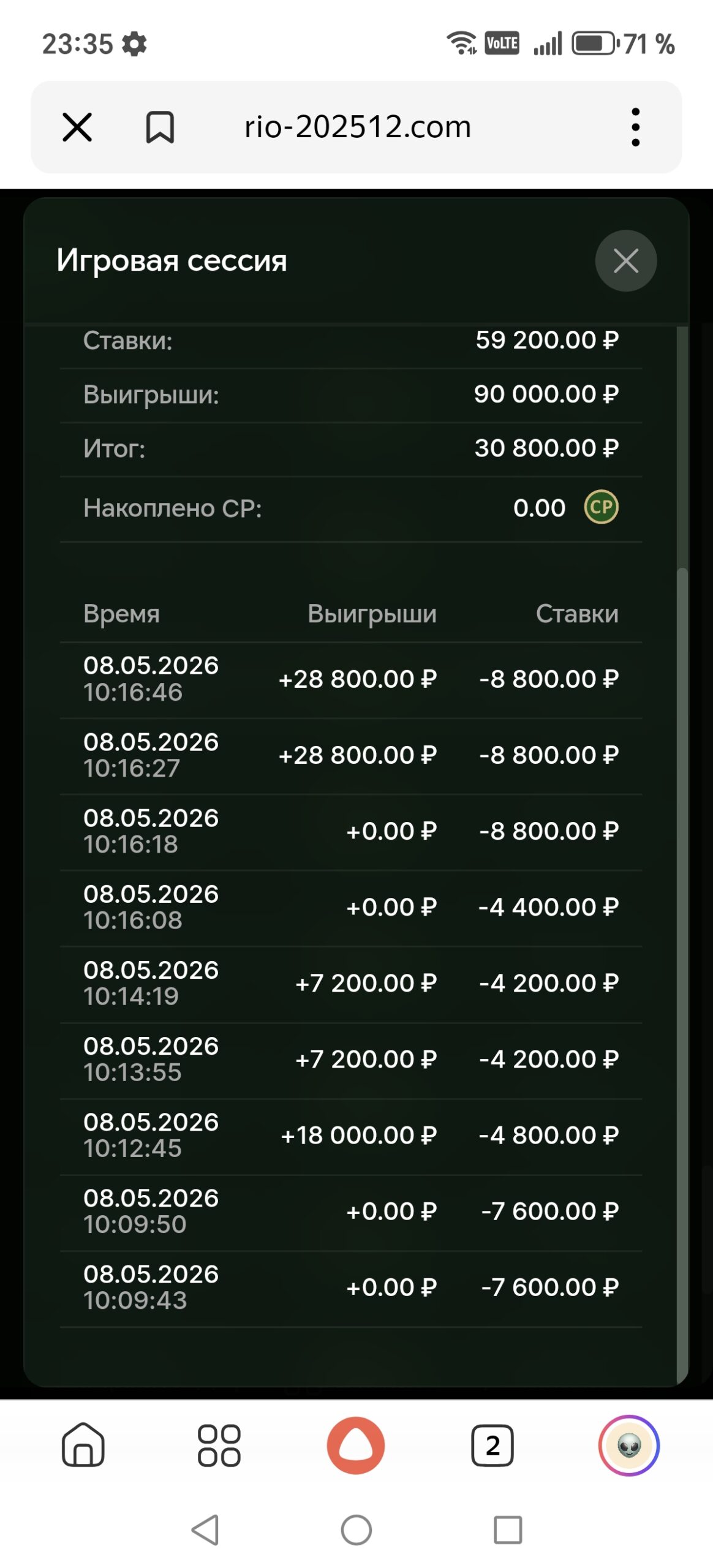Open the tabs counter showing 2
The height and width of the screenshot is (1568, 713).
(492, 1445)
